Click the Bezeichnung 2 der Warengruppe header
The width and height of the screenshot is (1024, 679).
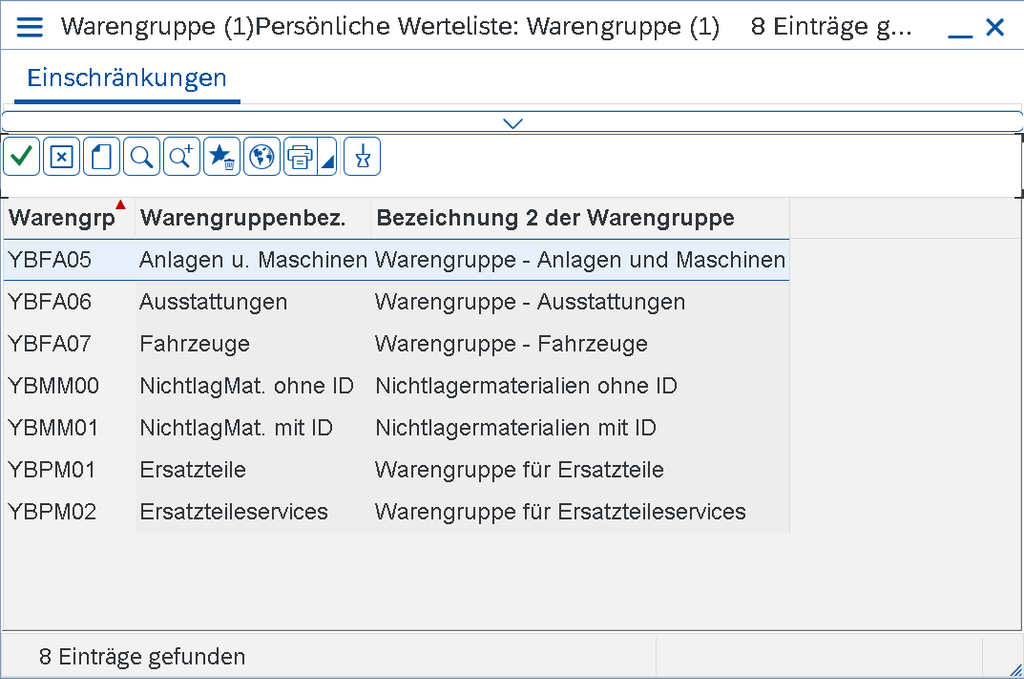click(x=580, y=217)
